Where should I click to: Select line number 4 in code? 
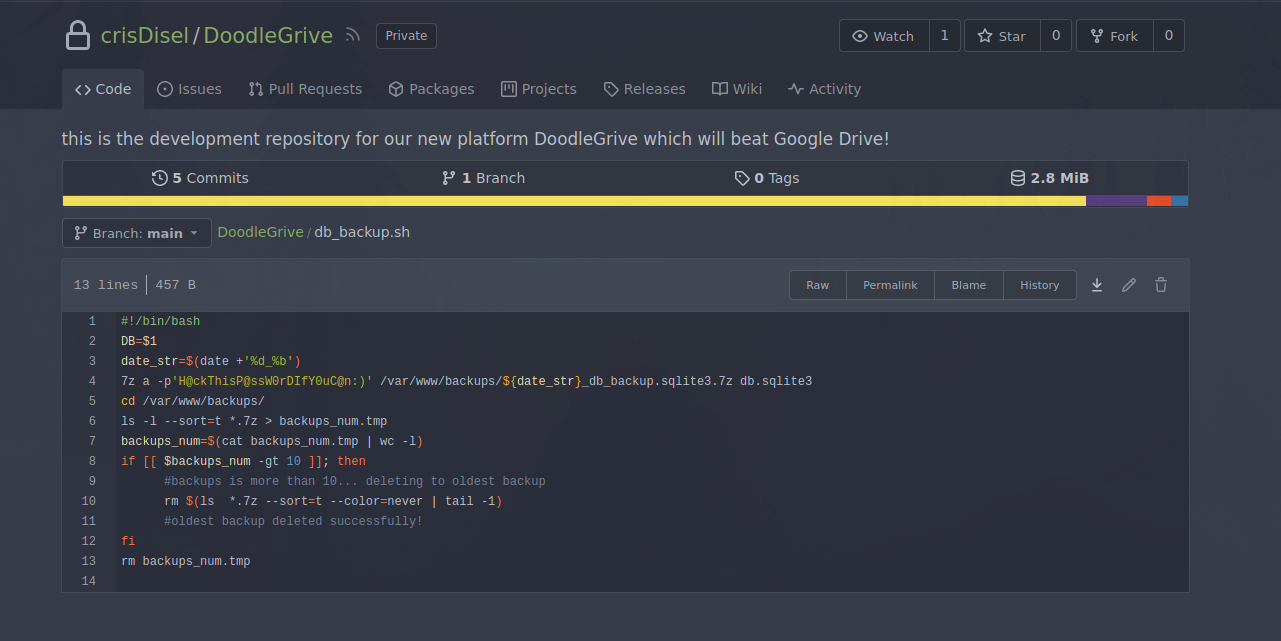(x=92, y=381)
